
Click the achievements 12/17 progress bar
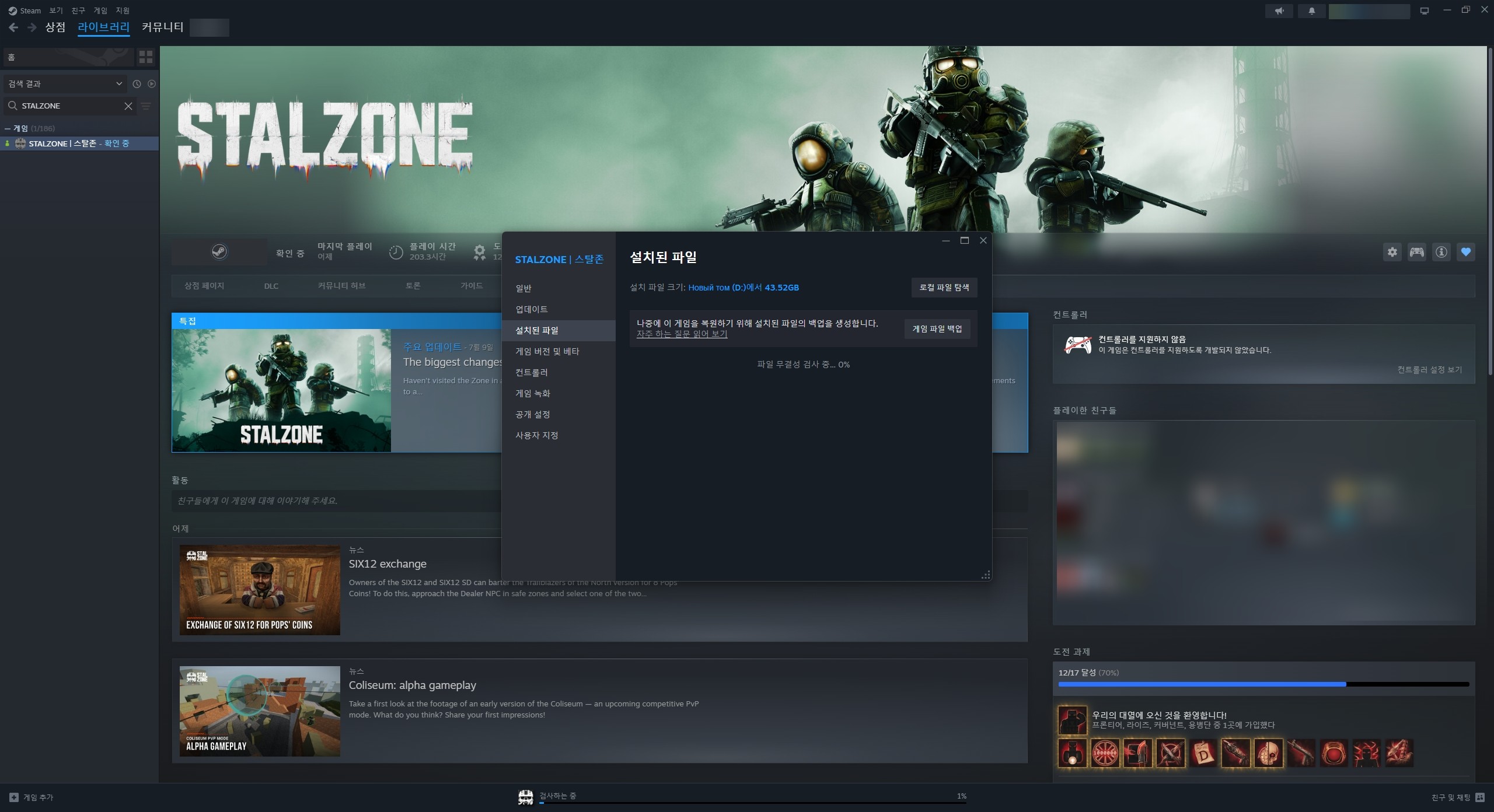click(x=1263, y=684)
